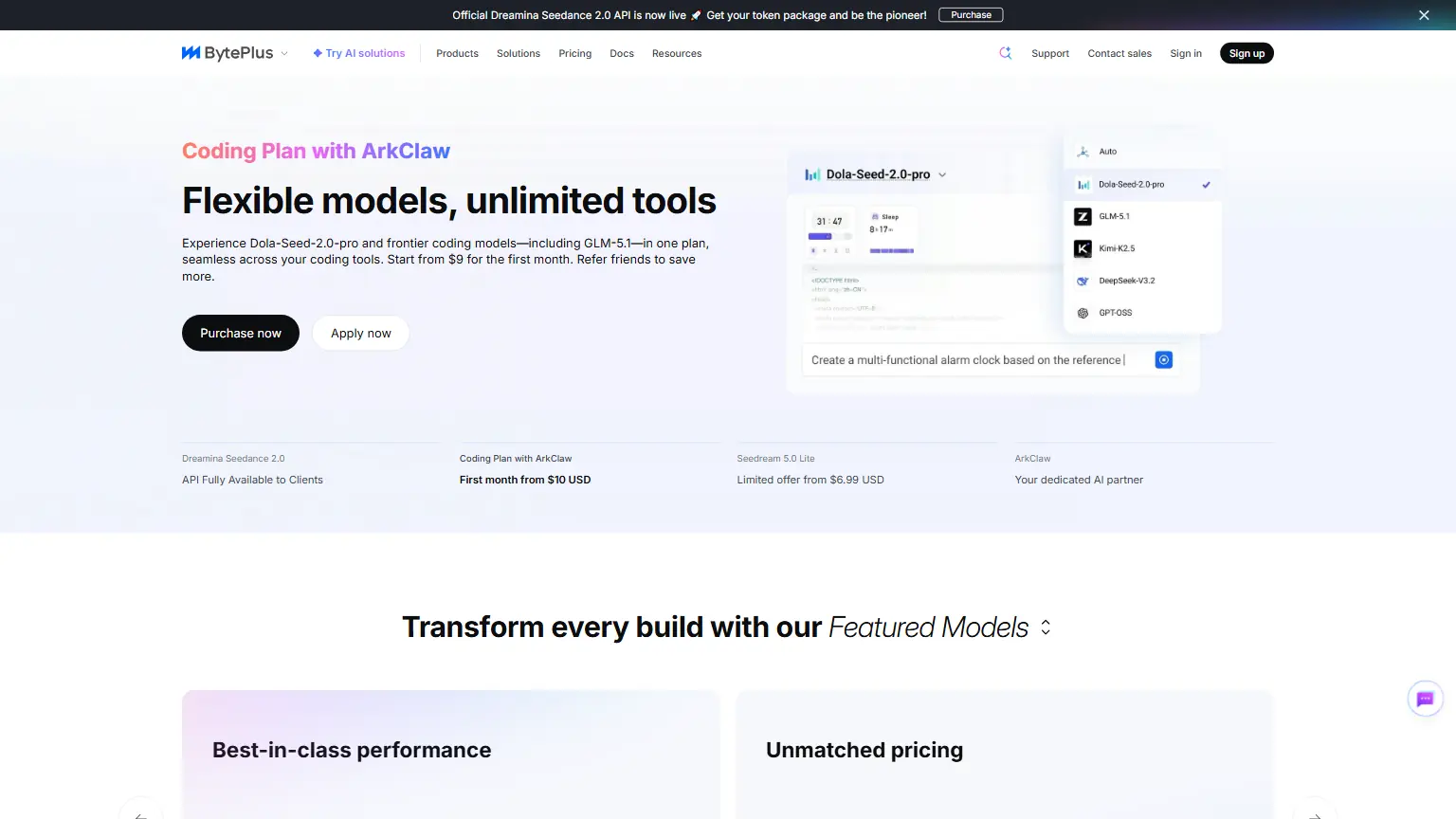
Task: Open the Pricing menu item
Action: 574,53
